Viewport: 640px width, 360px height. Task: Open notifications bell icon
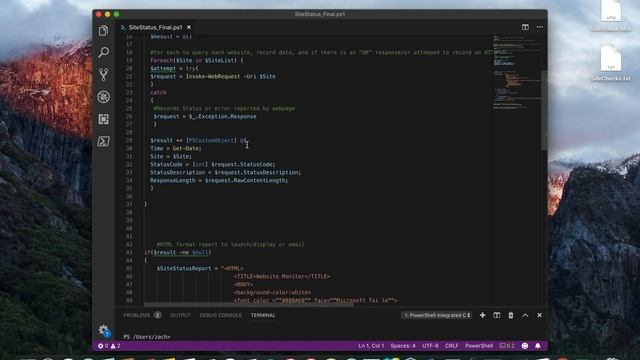(x=538, y=346)
